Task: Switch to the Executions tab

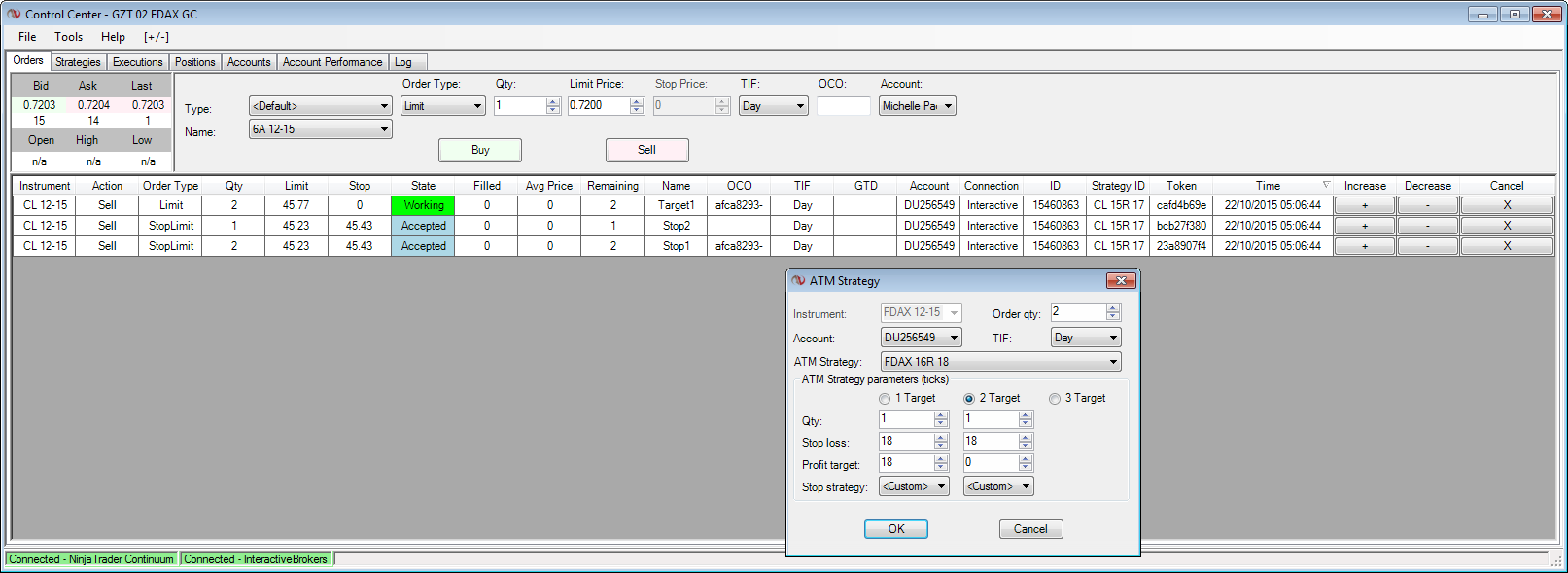Action: pyautogui.click(x=138, y=62)
